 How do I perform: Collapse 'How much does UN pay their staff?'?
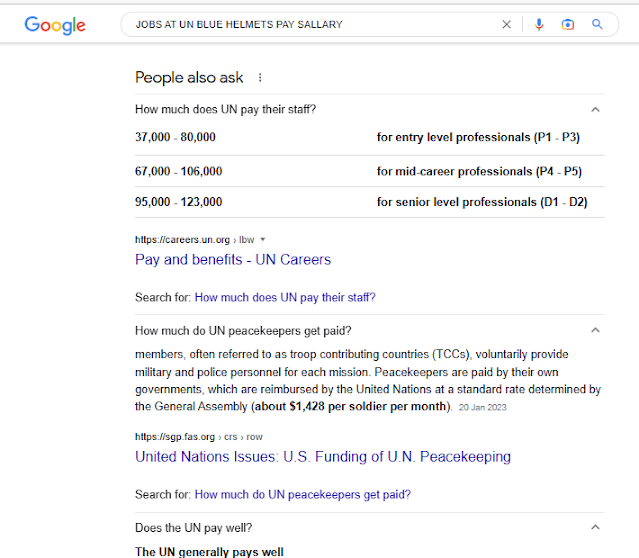pyautogui.click(x=595, y=109)
